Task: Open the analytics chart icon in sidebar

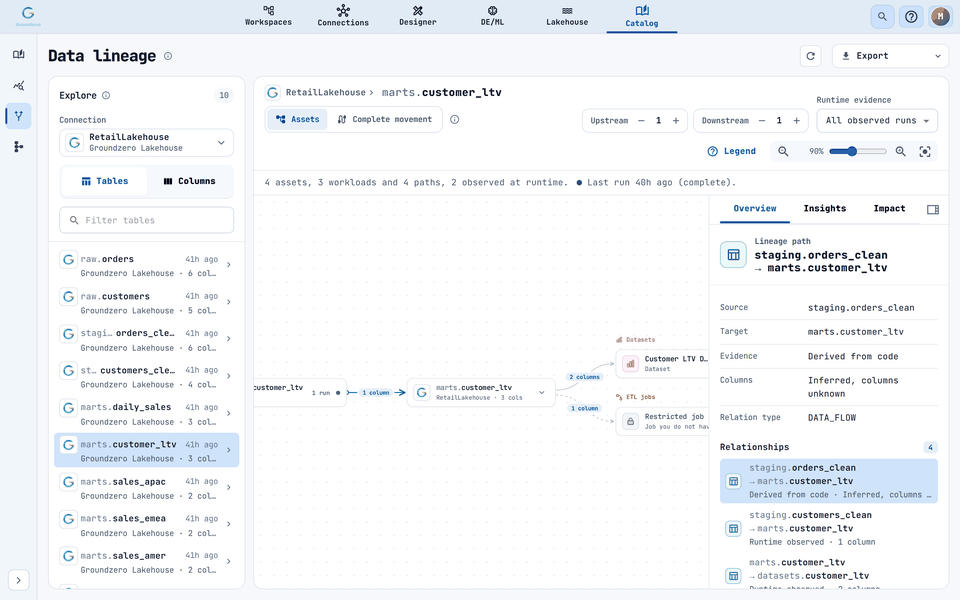Action: [18, 85]
